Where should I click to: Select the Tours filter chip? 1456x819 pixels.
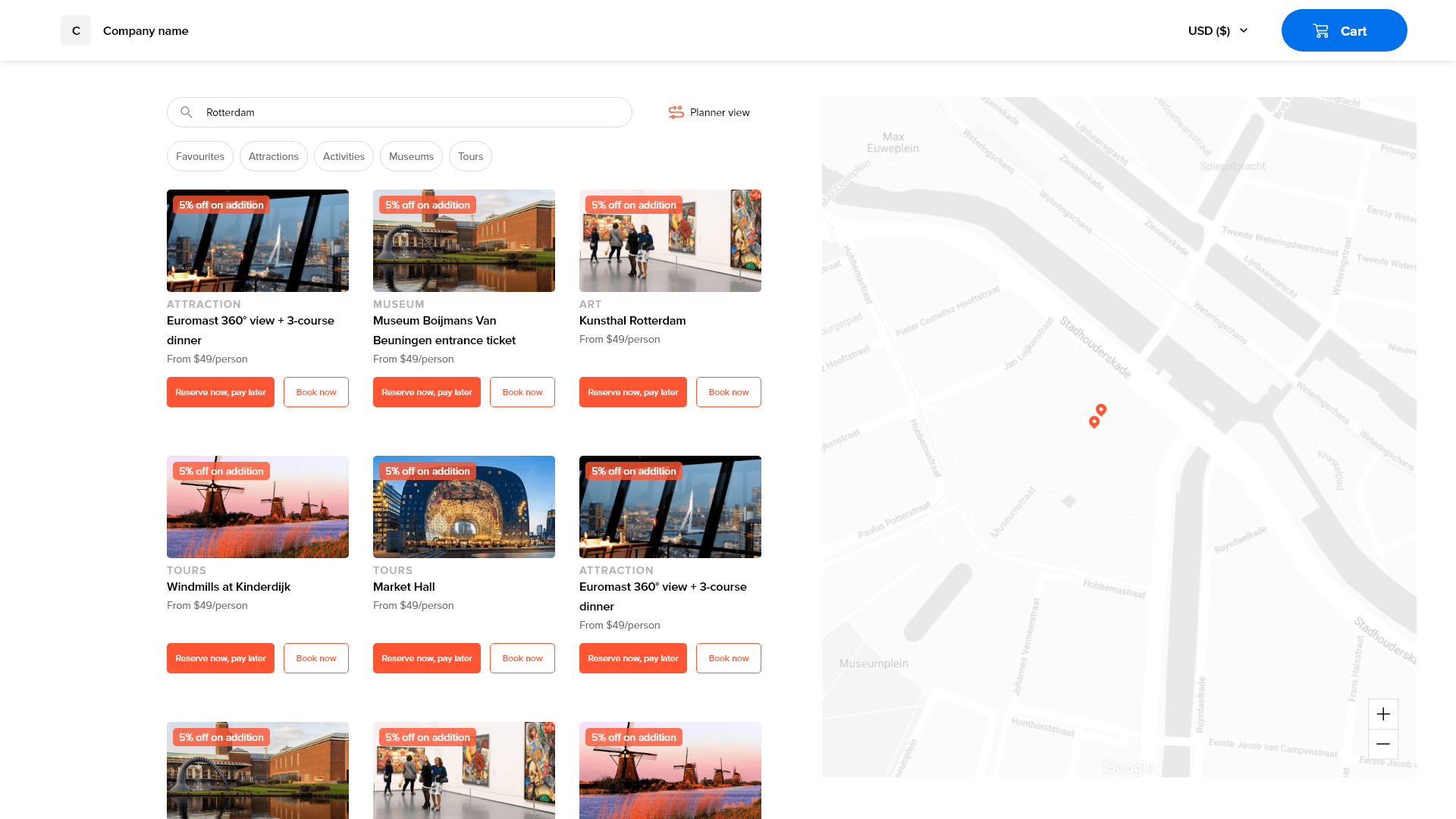(x=470, y=156)
